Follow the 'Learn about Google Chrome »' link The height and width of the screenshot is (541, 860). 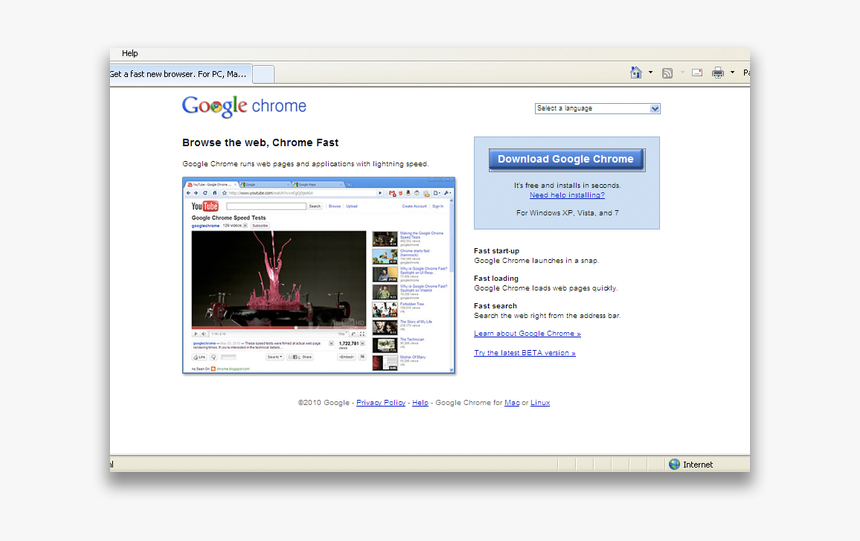tap(527, 334)
